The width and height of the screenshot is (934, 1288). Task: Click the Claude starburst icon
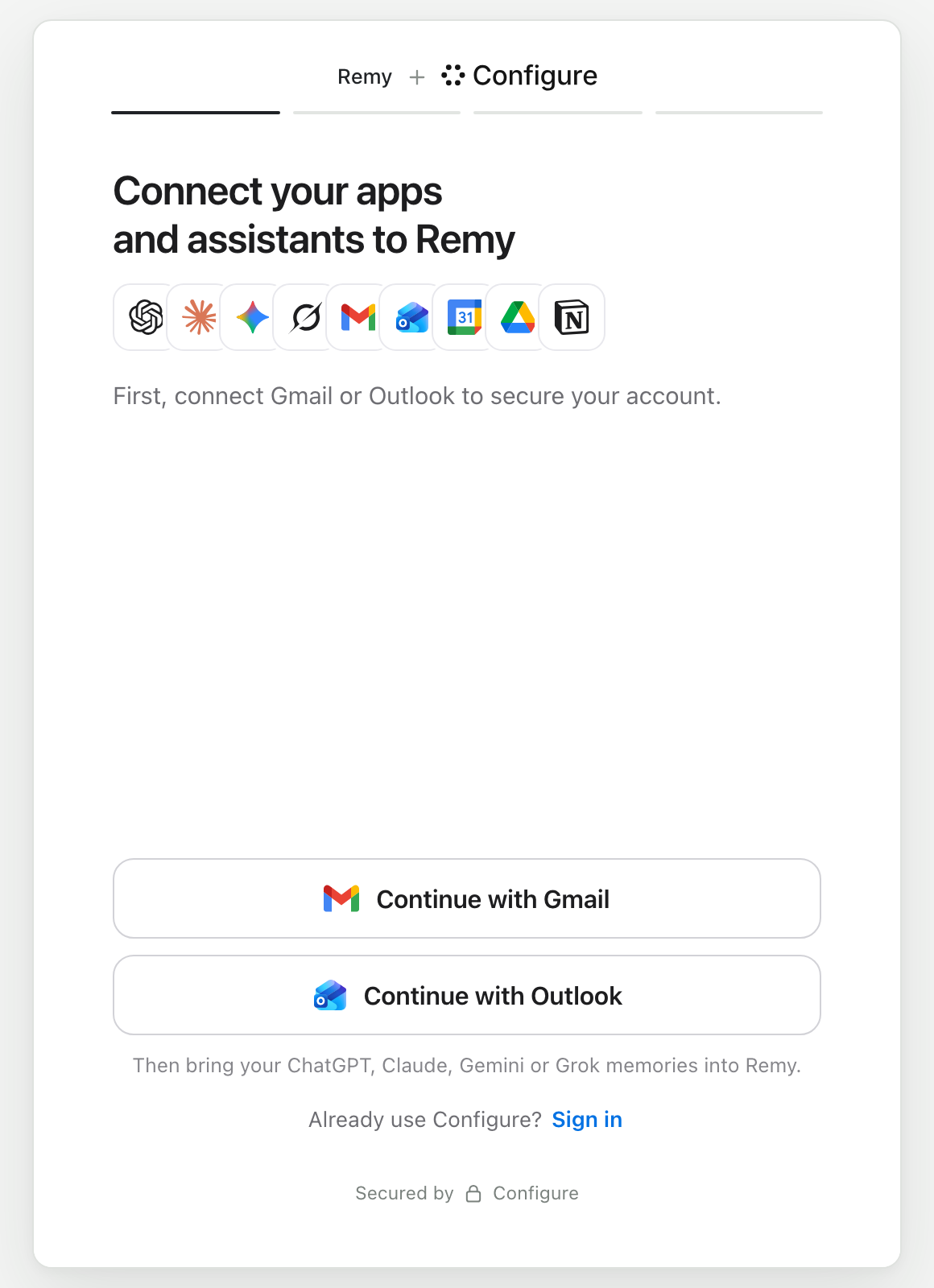tap(200, 317)
